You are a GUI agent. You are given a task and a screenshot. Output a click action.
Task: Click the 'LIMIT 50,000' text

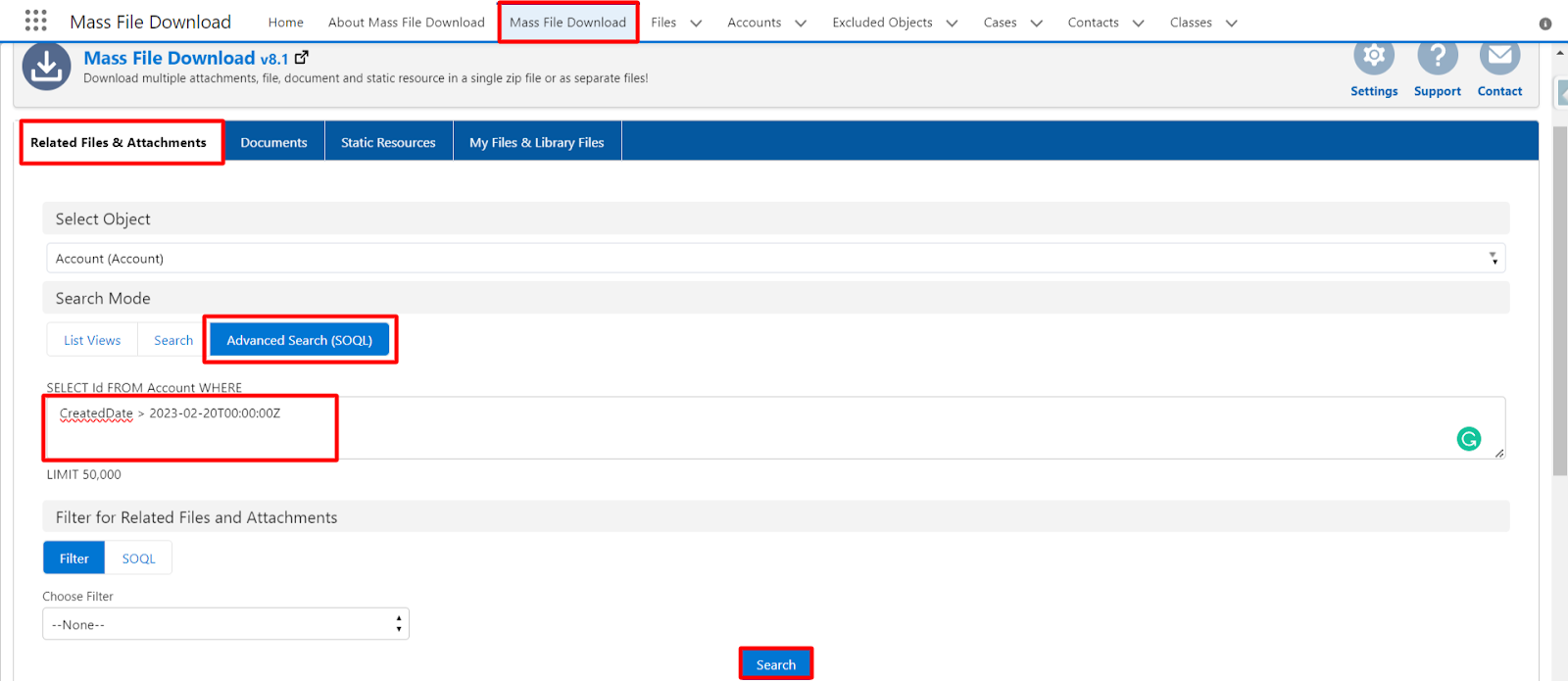coord(83,474)
